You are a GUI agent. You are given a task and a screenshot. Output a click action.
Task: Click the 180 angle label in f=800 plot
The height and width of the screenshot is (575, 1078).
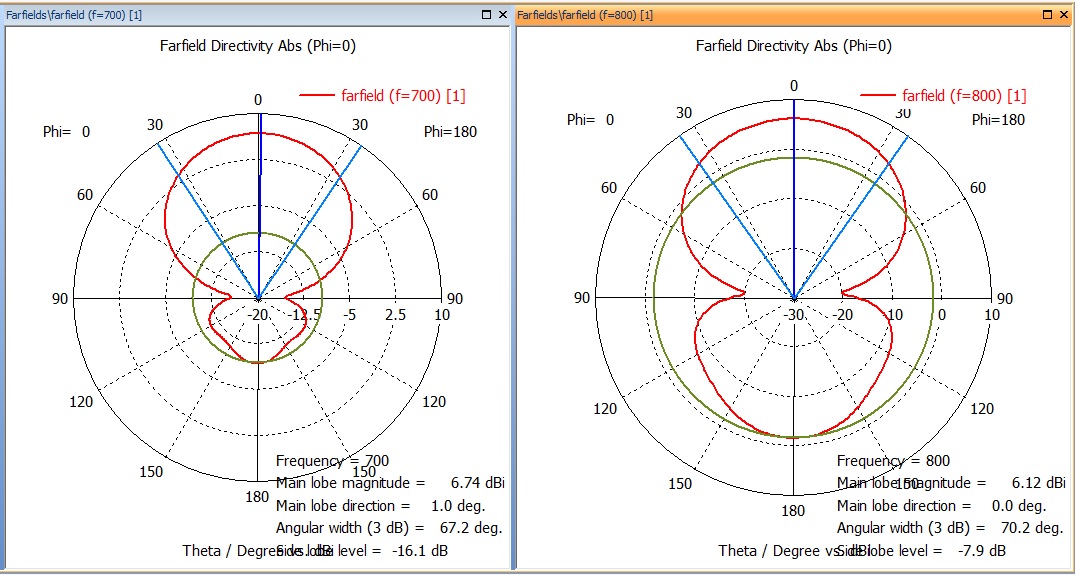point(793,511)
